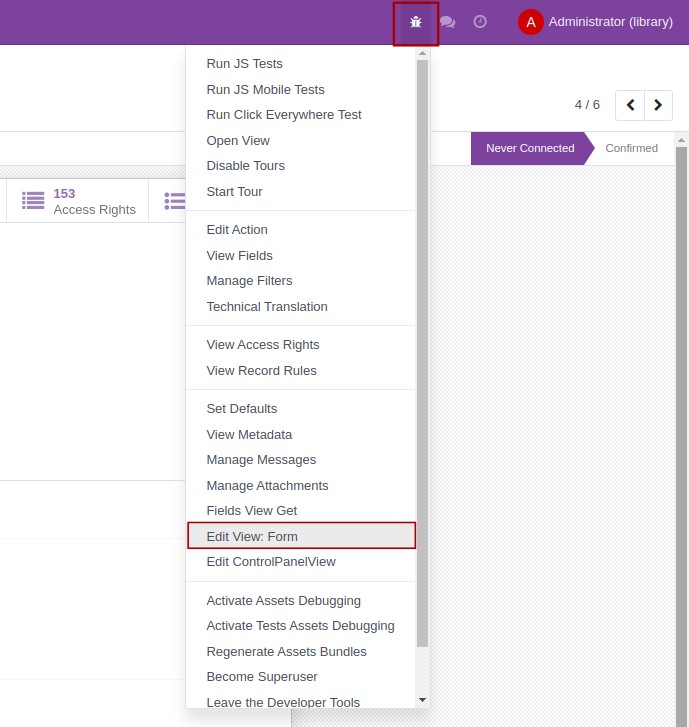This screenshot has width=689, height=727.
Task: Go to previous record with left chevron
Action: (x=630, y=105)
